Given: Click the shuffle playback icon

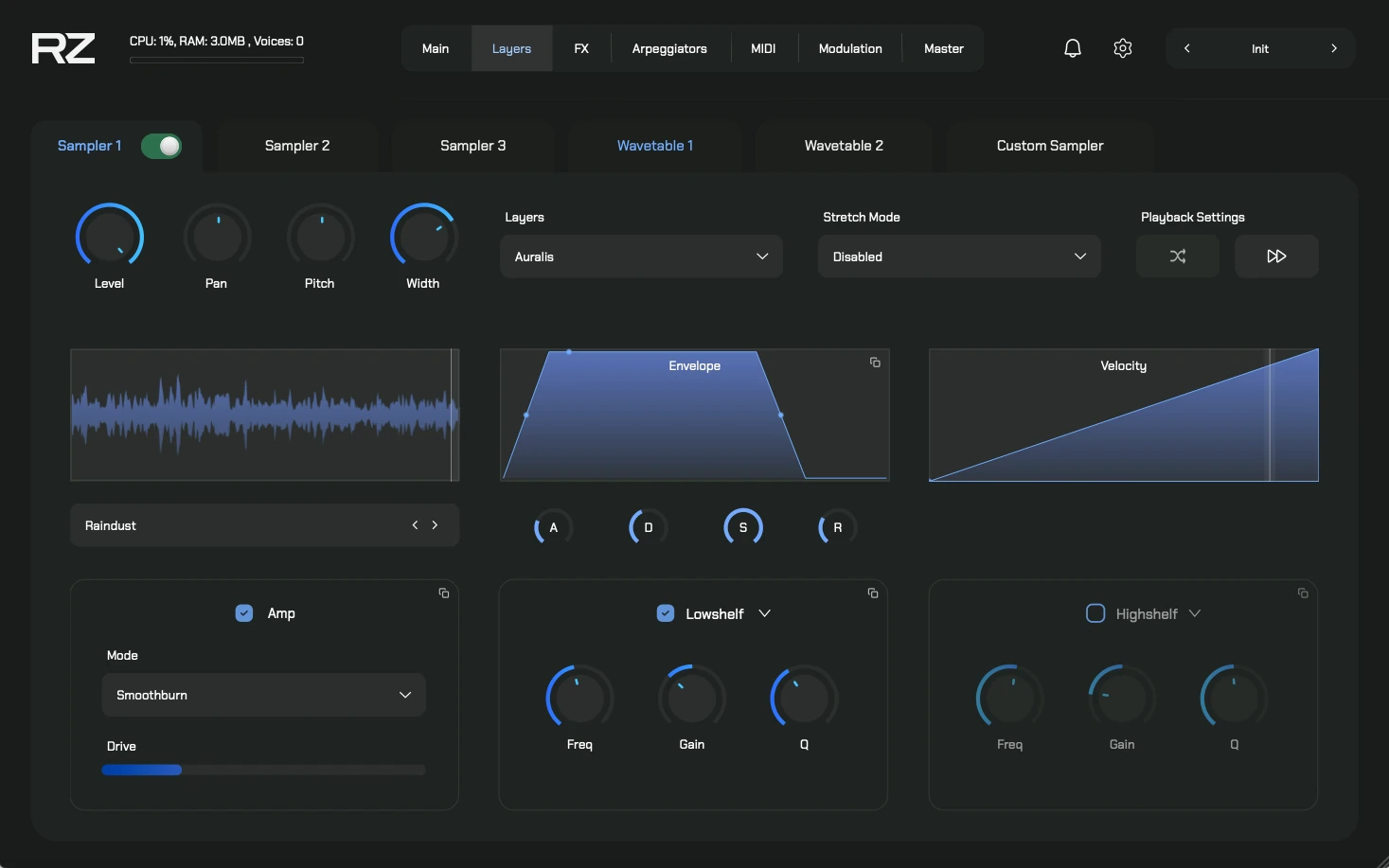Looking at the screenshot, I should 1177,257.
